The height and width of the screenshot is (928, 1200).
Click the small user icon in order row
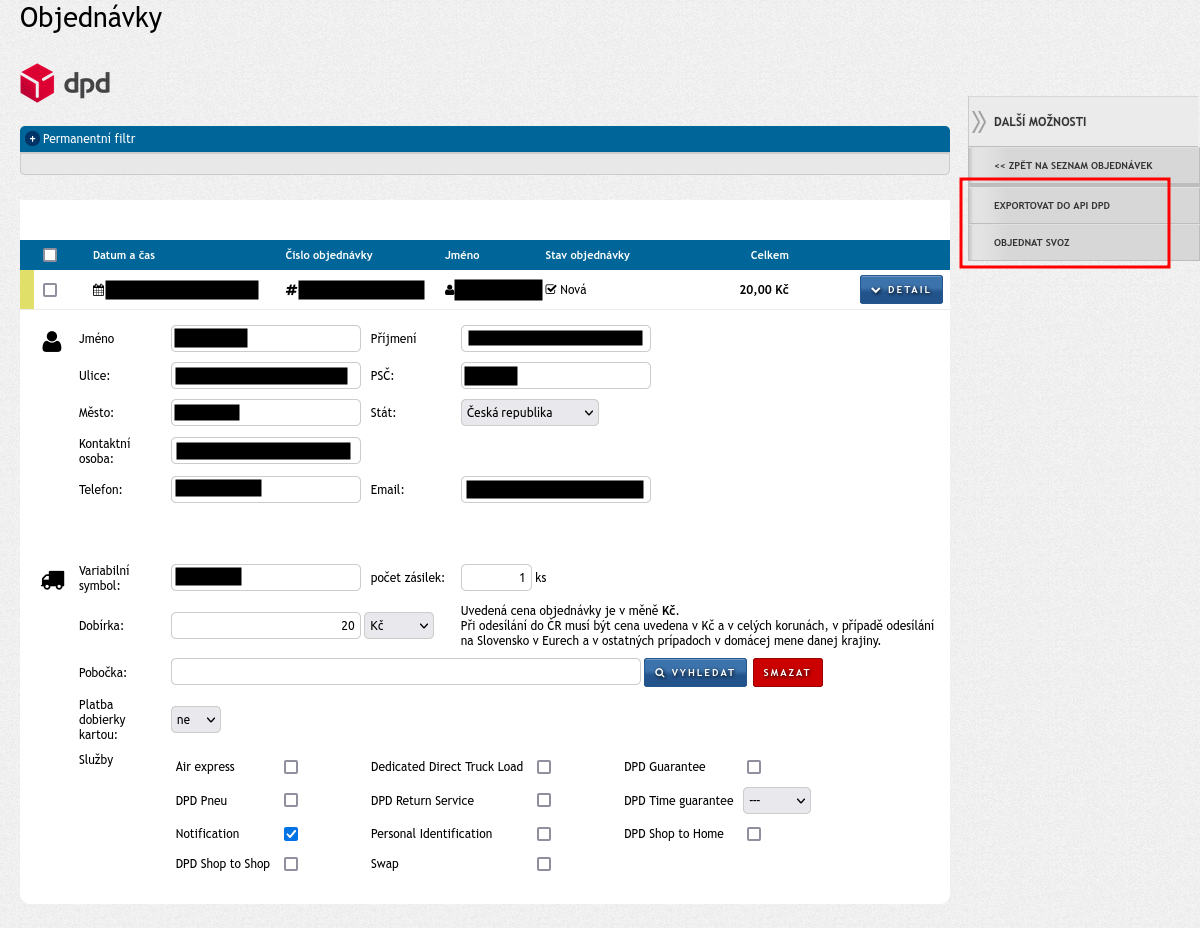pyautogui.click(x=449, y=290)
